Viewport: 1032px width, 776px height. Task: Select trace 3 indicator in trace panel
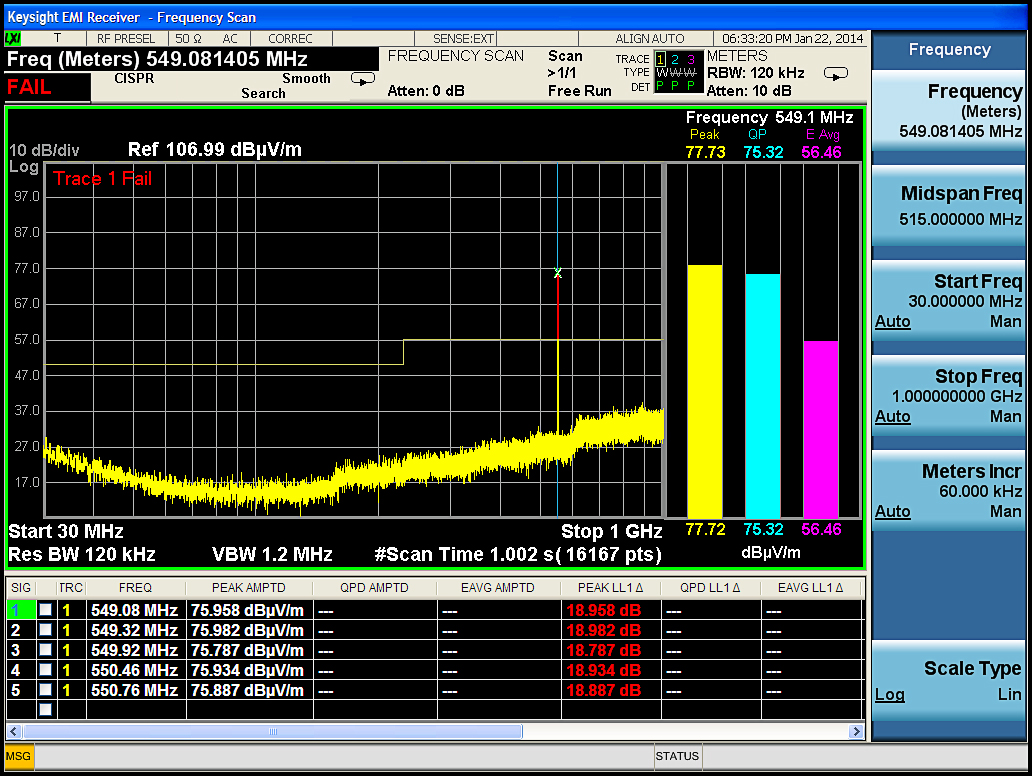(x=689, y=60)
